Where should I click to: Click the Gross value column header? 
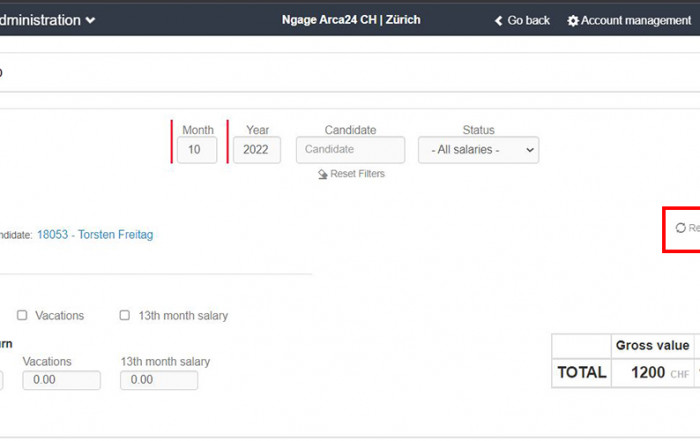click(652, 346)
